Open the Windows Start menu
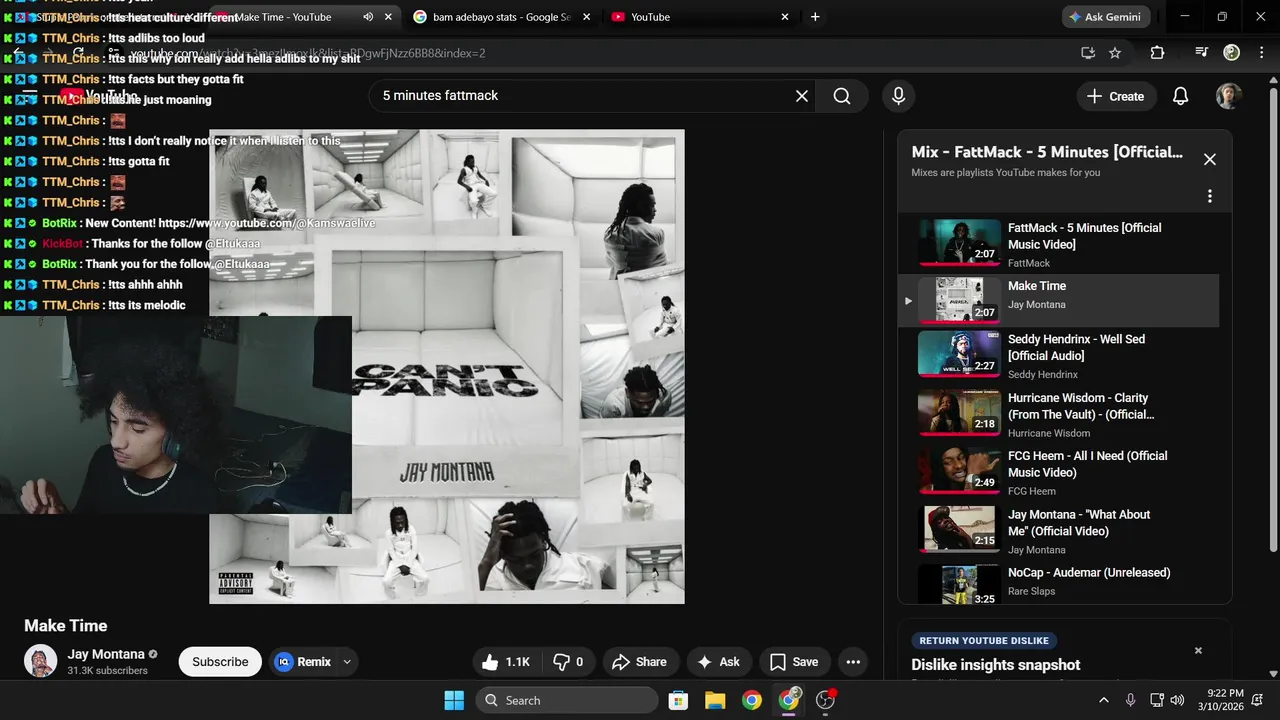The image size is (1280, 720). pyautogui.click(x=454, y=700)
